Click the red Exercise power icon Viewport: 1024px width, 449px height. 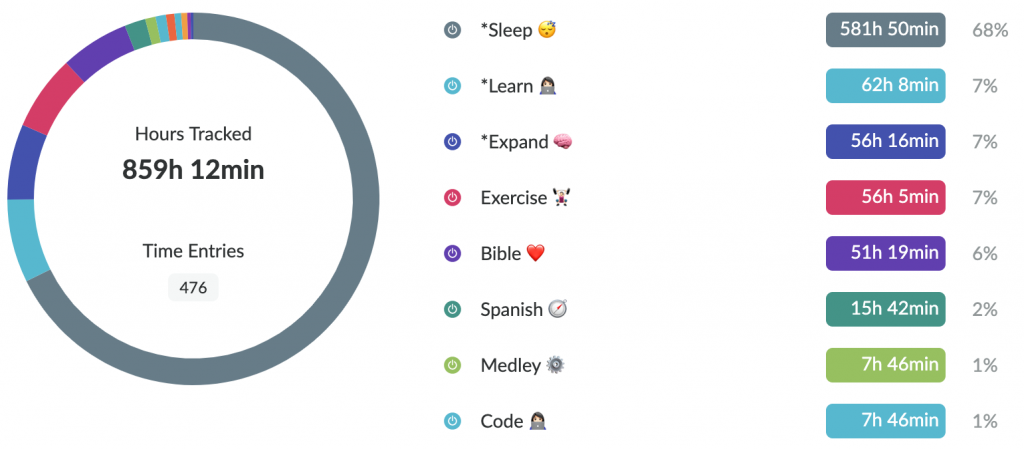[453, 198]
